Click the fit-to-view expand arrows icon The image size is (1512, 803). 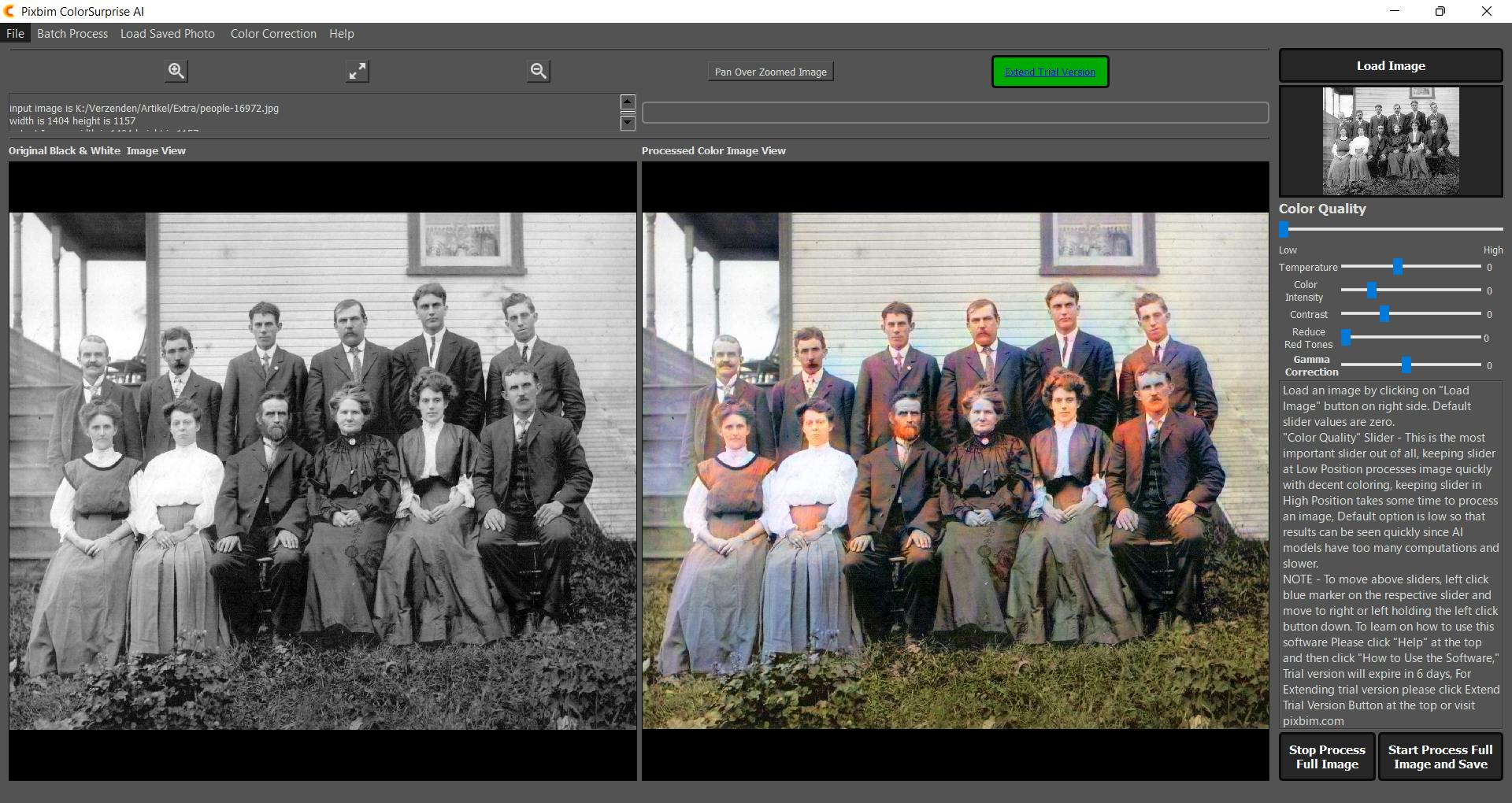(x=358, y=71)
